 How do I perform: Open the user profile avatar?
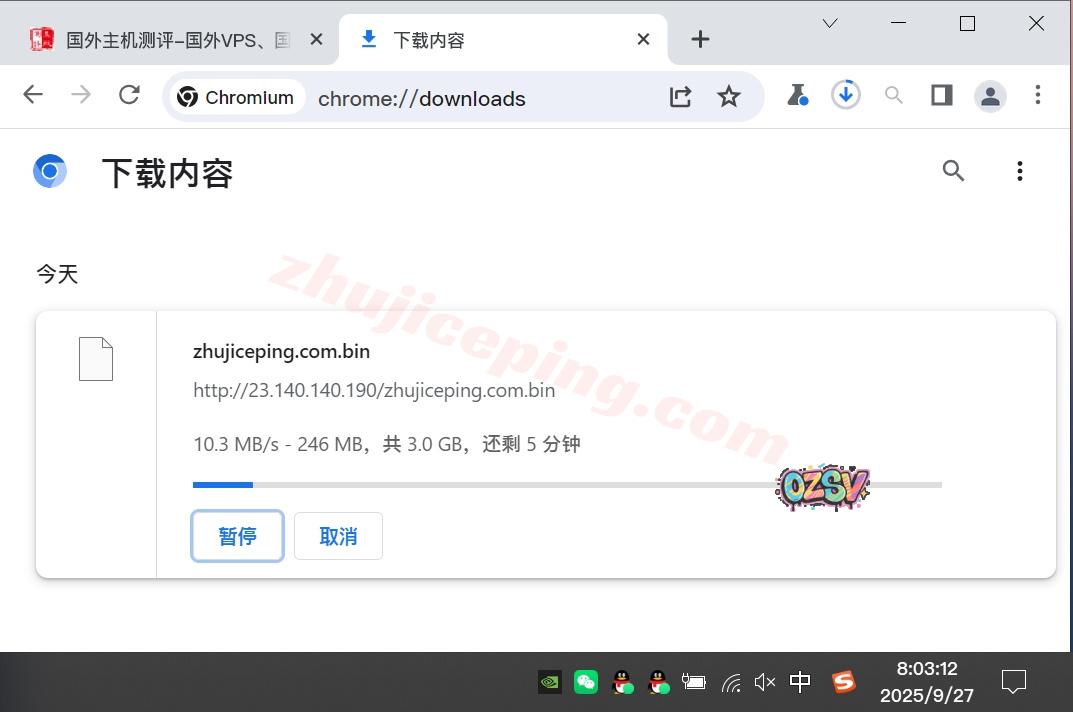click(990, 96)
